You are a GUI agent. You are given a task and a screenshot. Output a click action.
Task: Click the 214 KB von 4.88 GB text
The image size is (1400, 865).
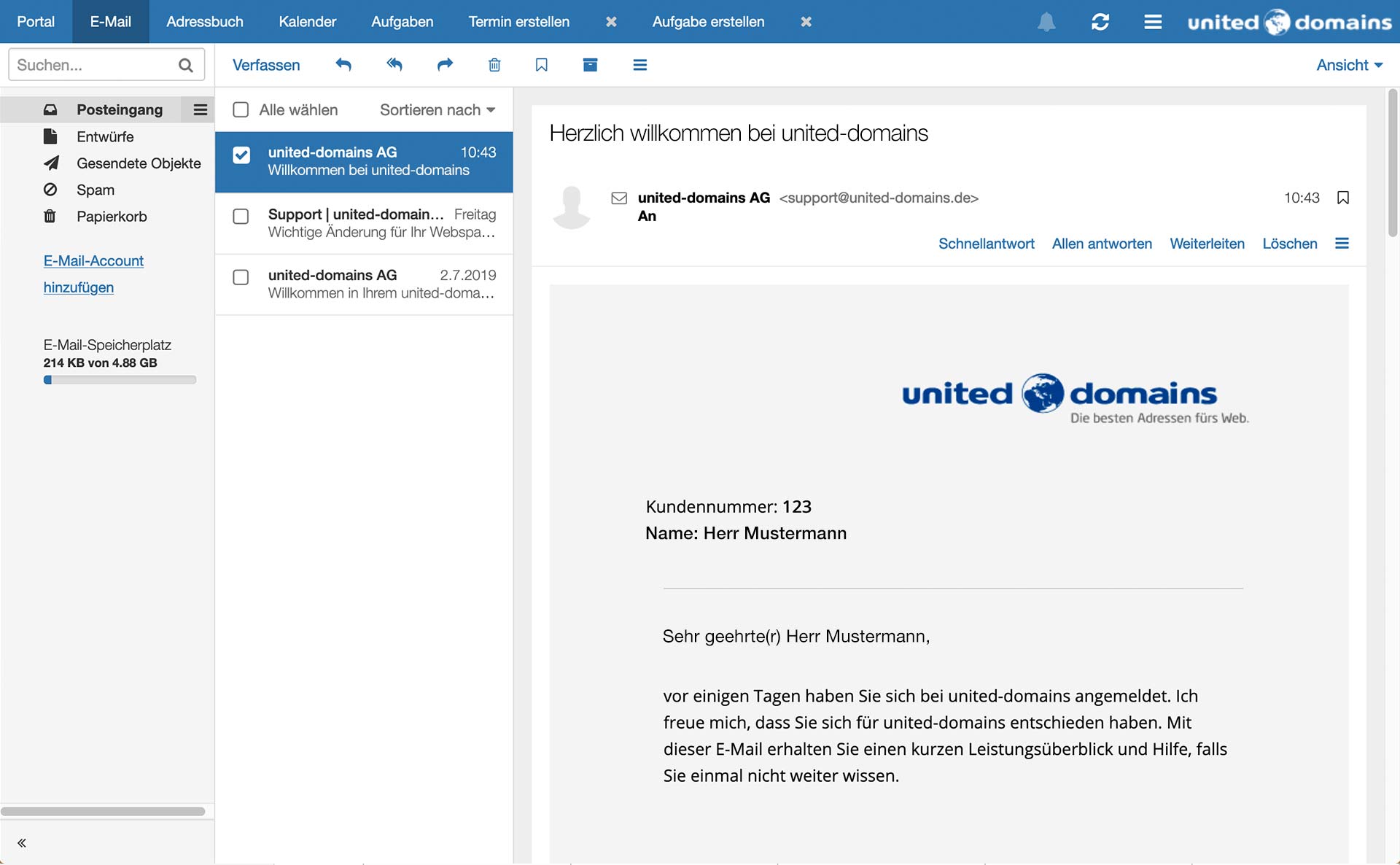[x=100, y=362]
